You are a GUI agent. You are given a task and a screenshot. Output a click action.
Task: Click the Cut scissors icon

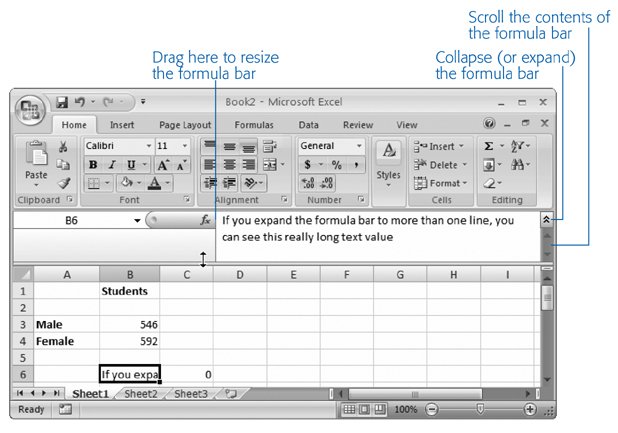[63, 147]
